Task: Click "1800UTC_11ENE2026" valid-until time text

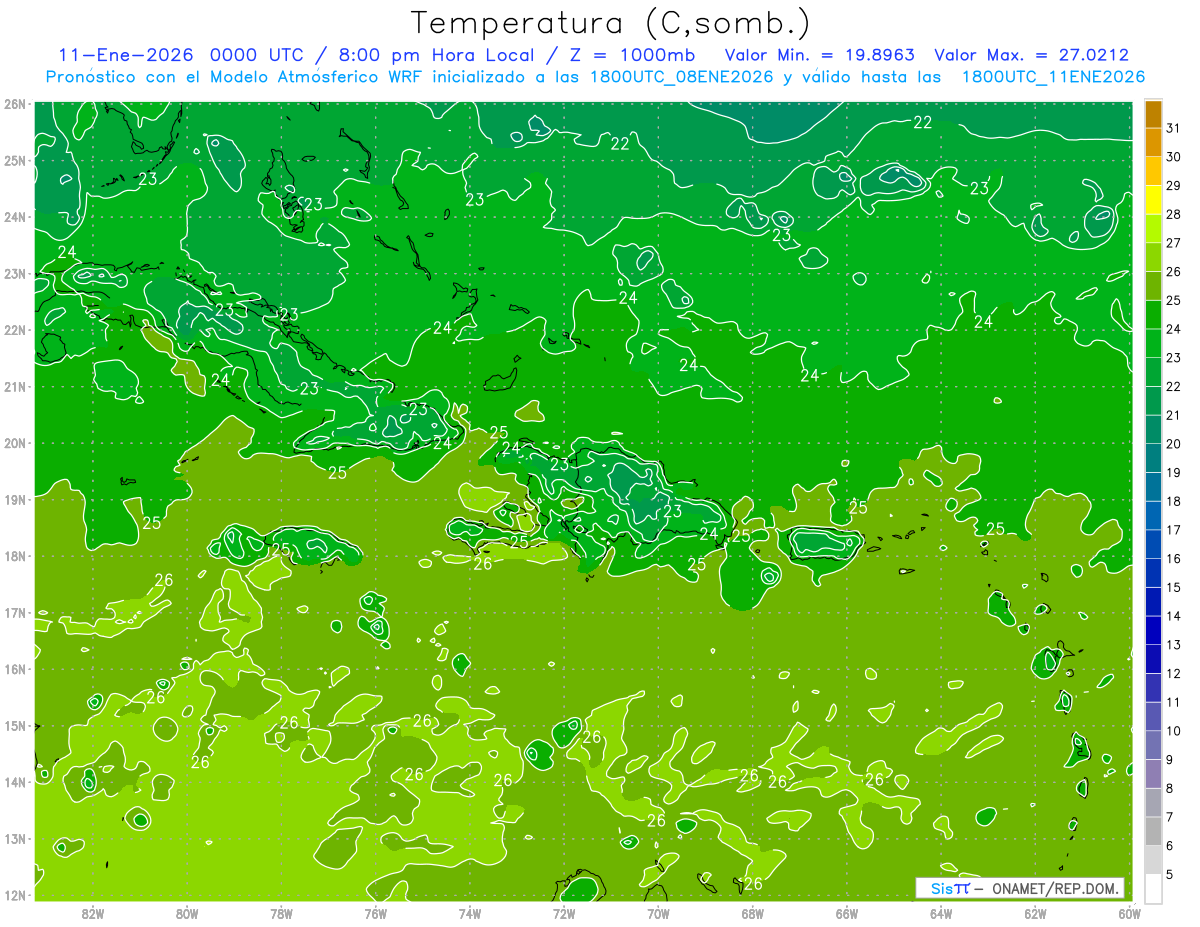Action: [1053, 77]
